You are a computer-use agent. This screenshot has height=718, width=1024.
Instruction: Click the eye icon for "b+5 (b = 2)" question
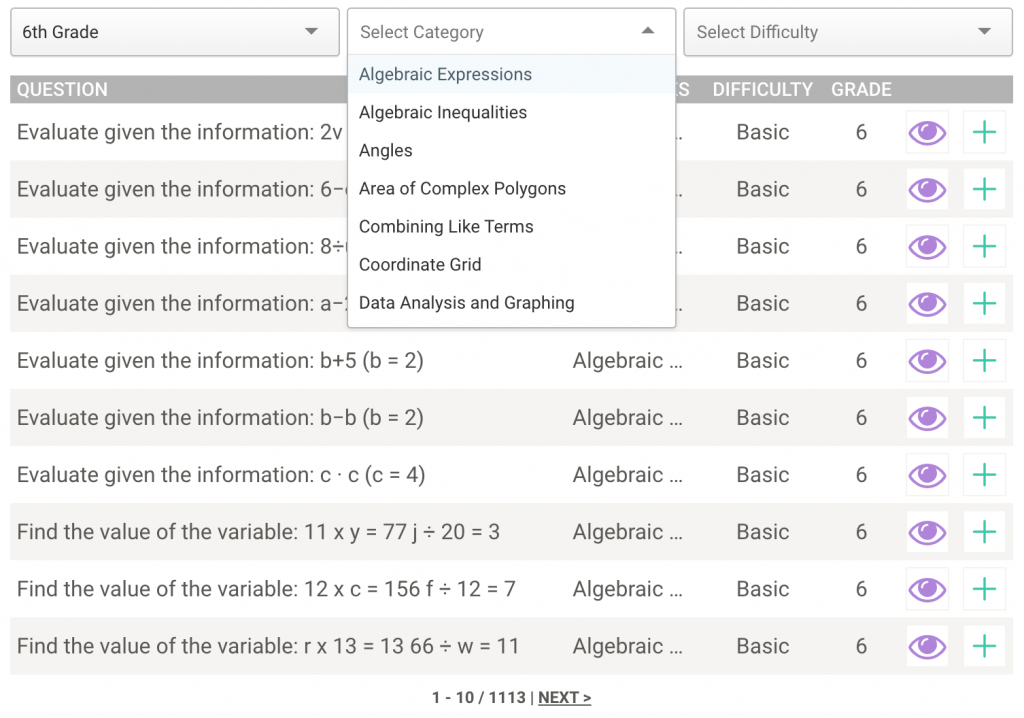click(926, 360)
